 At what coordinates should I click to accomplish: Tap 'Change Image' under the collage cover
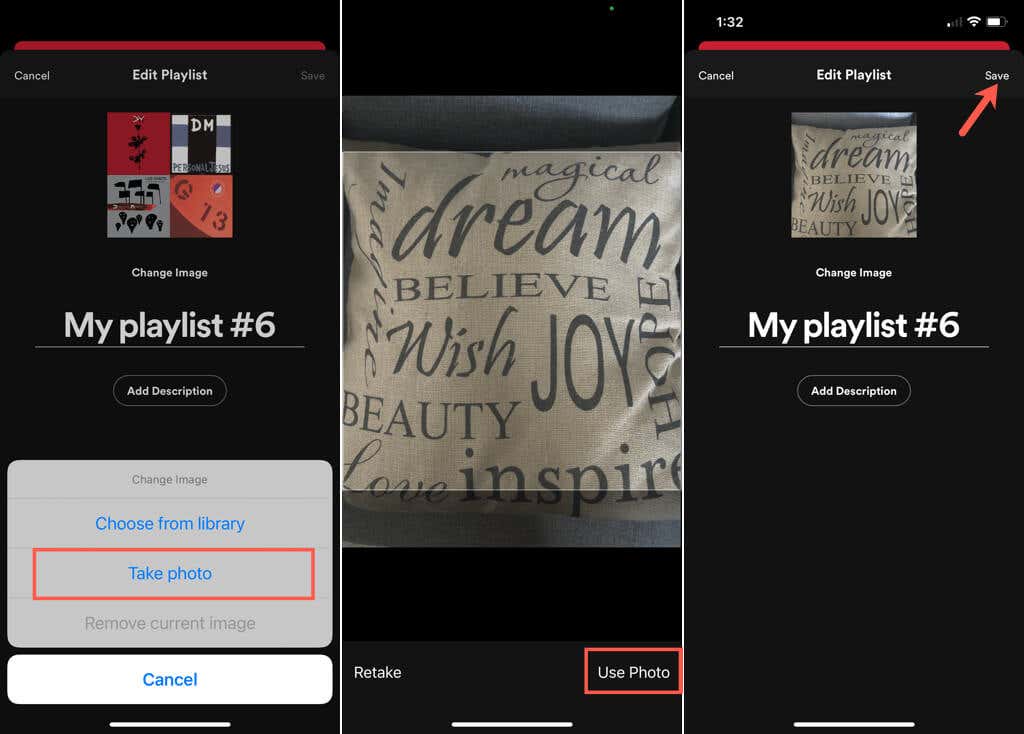[x=170, y=272]
